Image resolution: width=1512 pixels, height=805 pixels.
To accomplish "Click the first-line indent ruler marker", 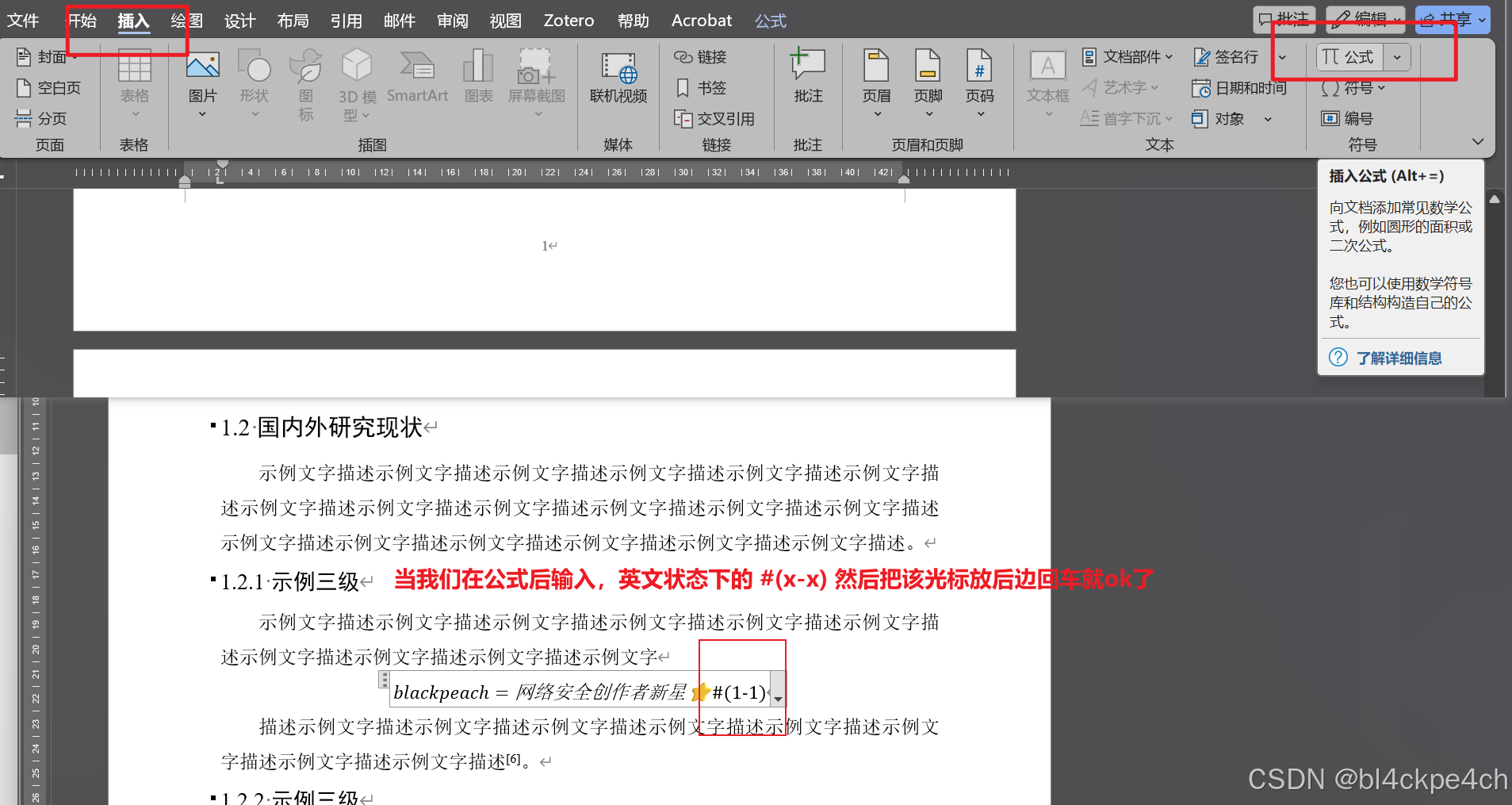I will [222, 165].
